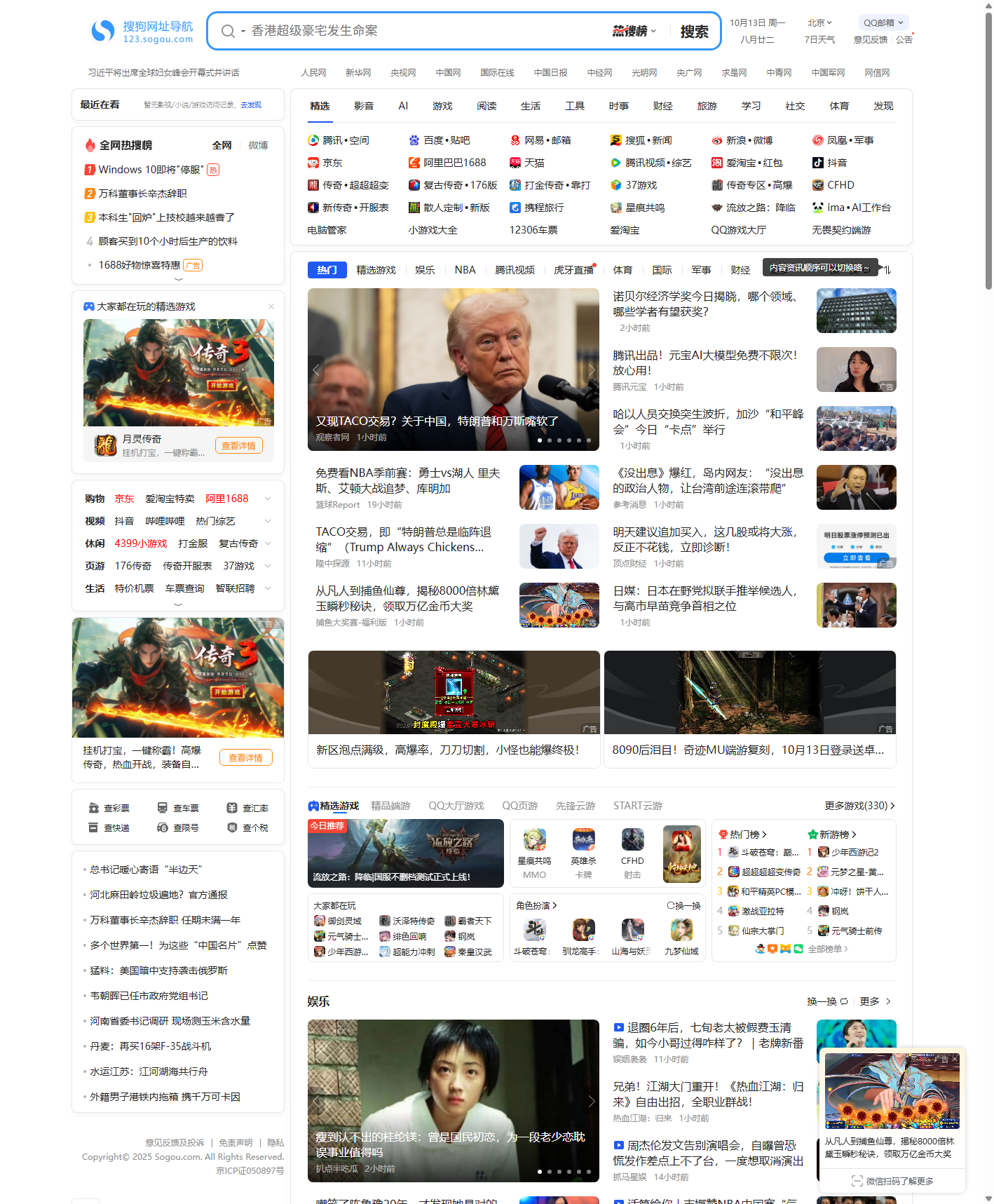Switch hot list to 微博
The width and height of the screenshot is (994, 1204).
[258, 145]
